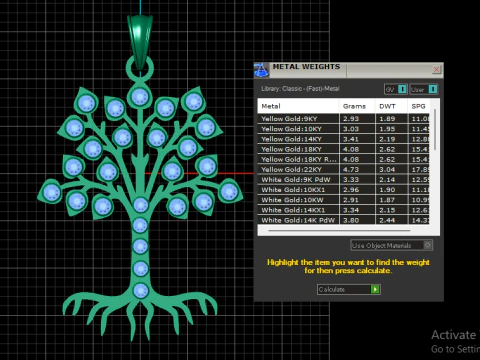
Task: Select the White Gold:14K PdW row
Action: click(343, 220)
